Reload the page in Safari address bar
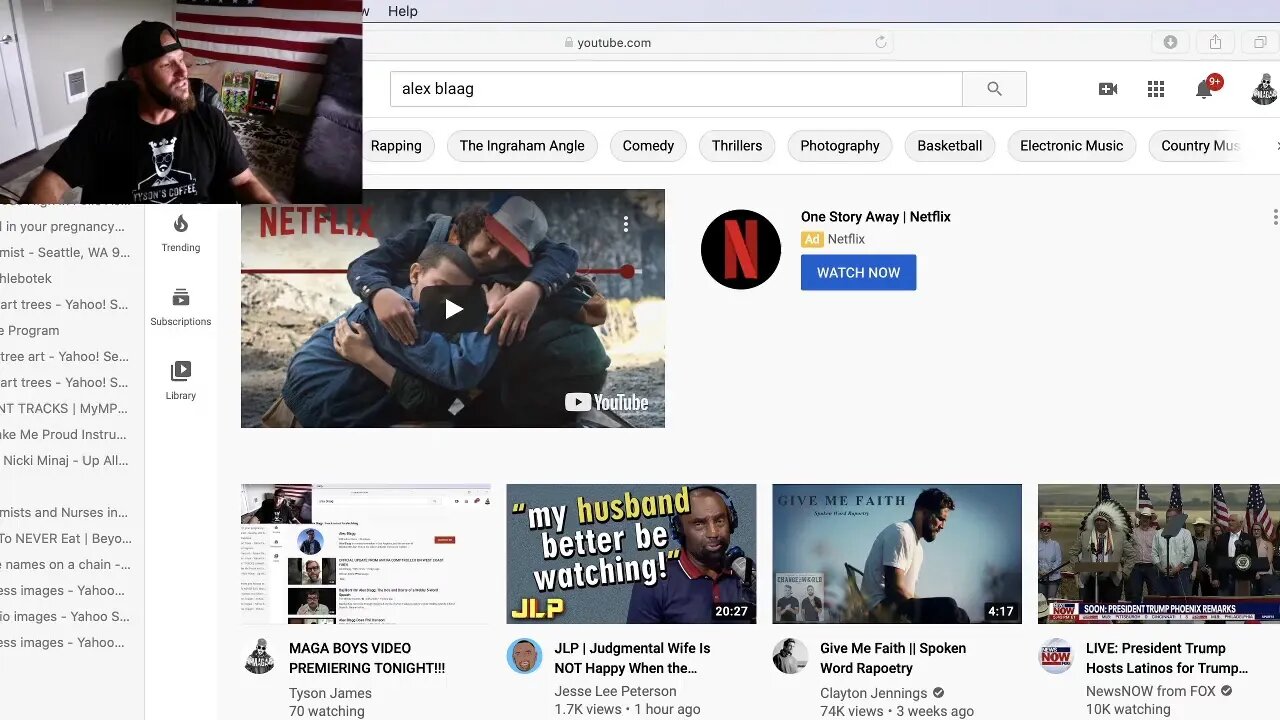Image resolution: width=1280 pixels, height=720 pixels. 881,42
